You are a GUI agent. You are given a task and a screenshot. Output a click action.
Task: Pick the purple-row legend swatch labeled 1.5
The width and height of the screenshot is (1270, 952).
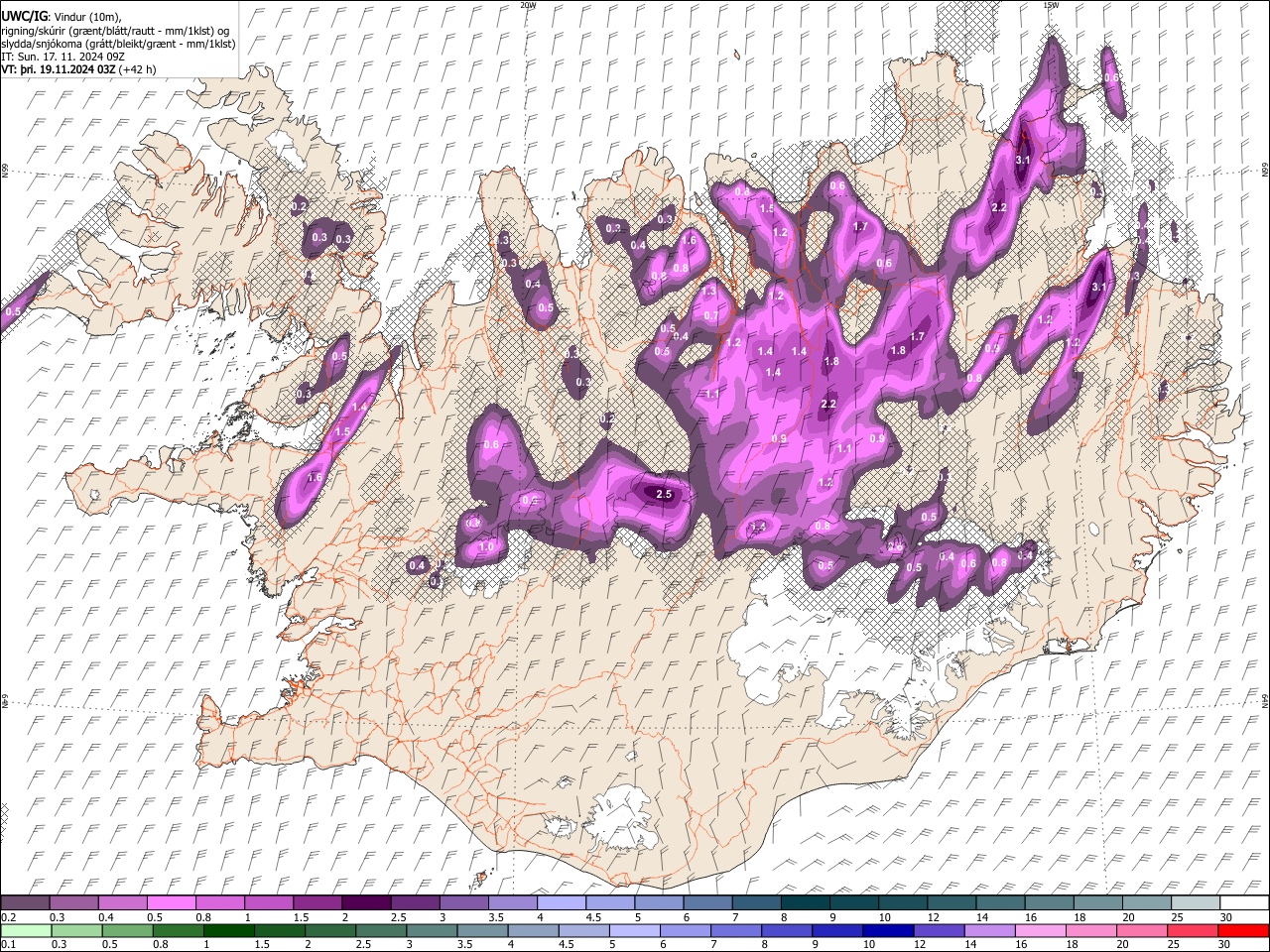(317, 902)
